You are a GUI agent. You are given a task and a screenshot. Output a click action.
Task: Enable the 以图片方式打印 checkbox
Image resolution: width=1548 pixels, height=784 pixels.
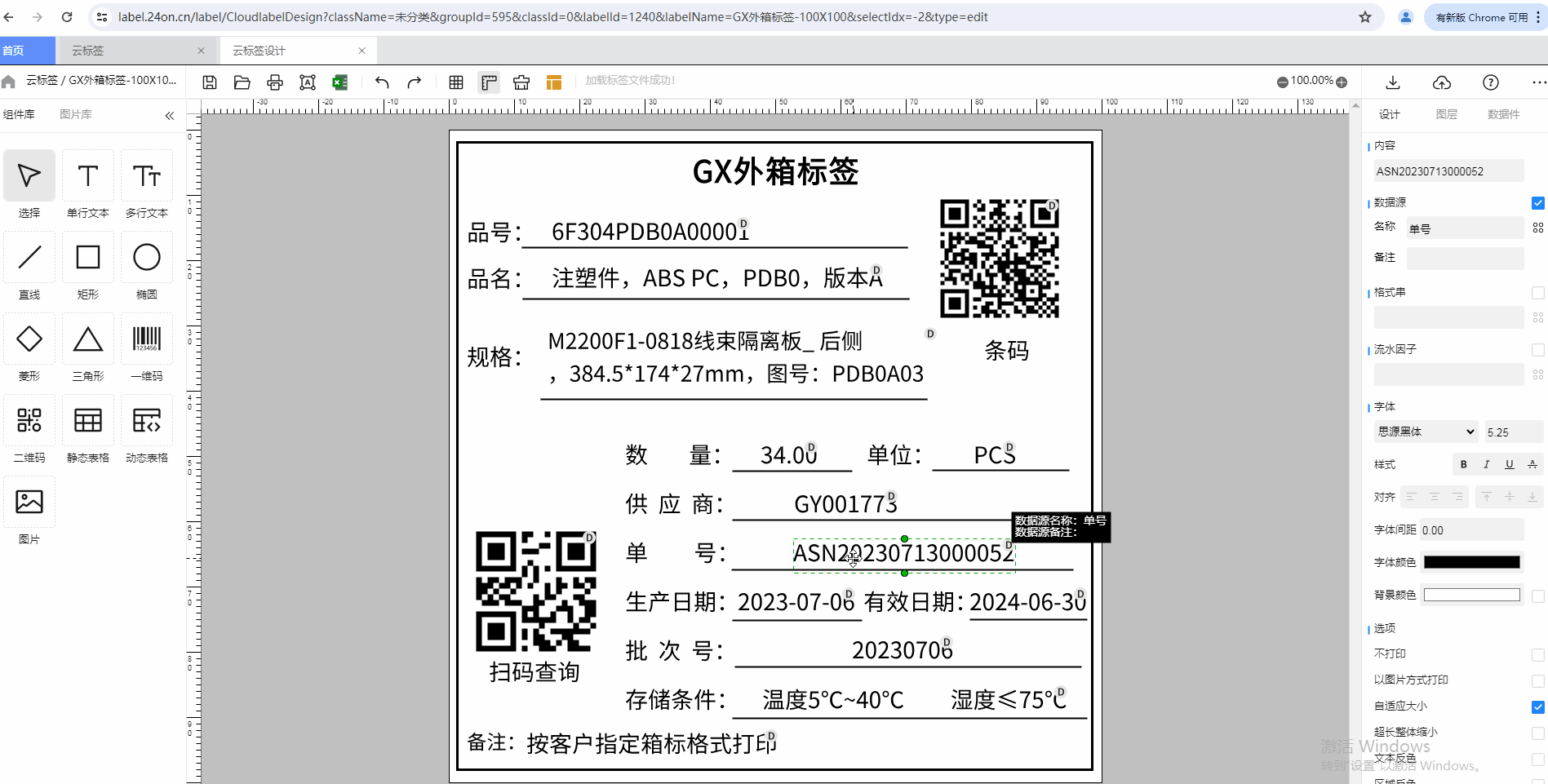pos(1538,680)
